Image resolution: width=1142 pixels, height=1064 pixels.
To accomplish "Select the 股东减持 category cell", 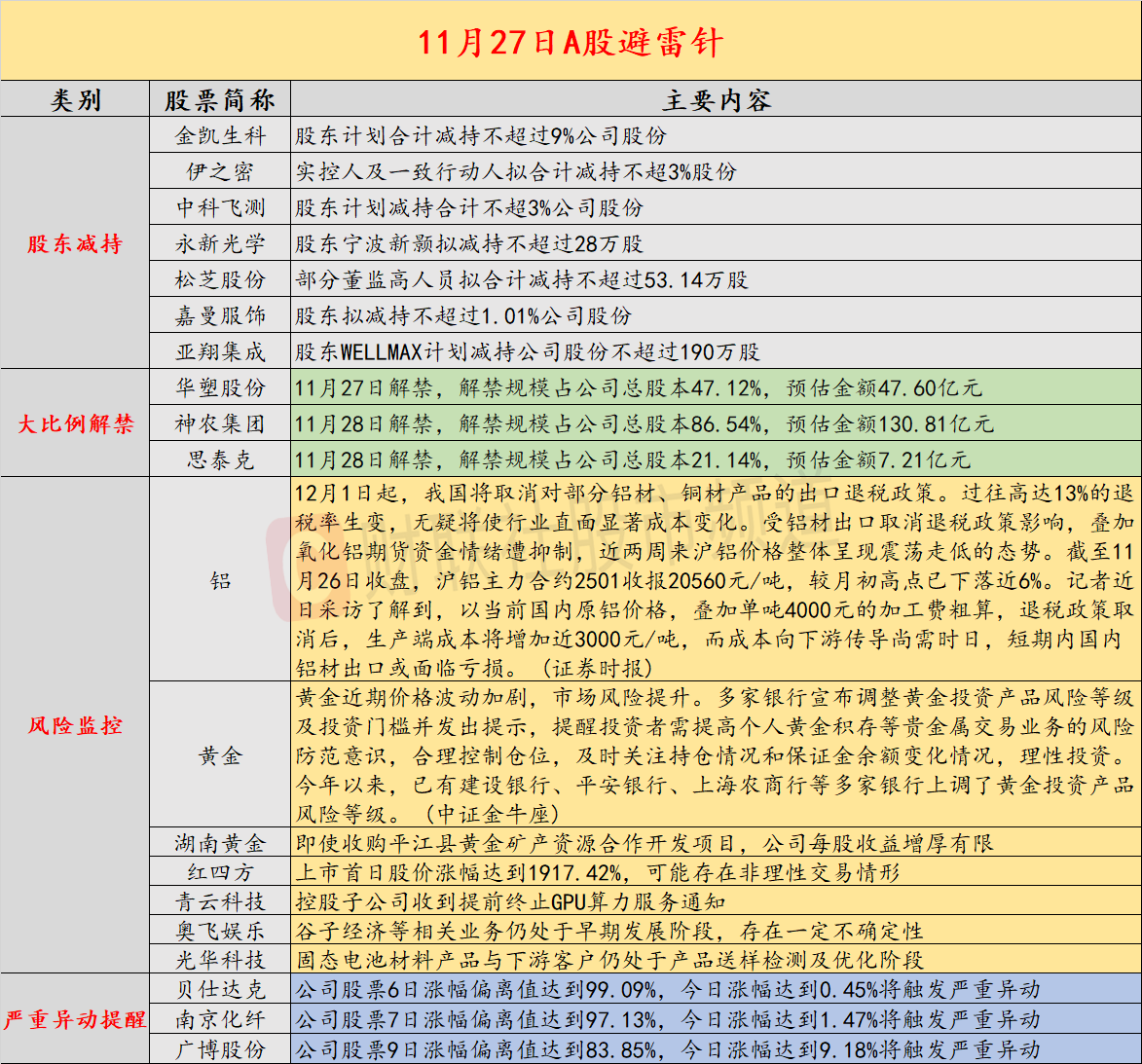I will coord(75,244).
